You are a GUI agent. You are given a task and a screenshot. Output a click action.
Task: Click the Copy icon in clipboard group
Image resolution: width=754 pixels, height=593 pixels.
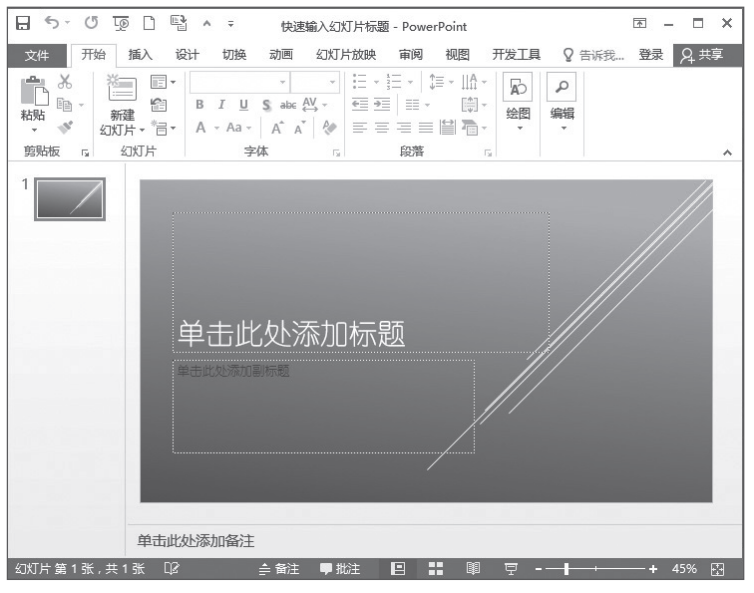[x=64, y=104]
